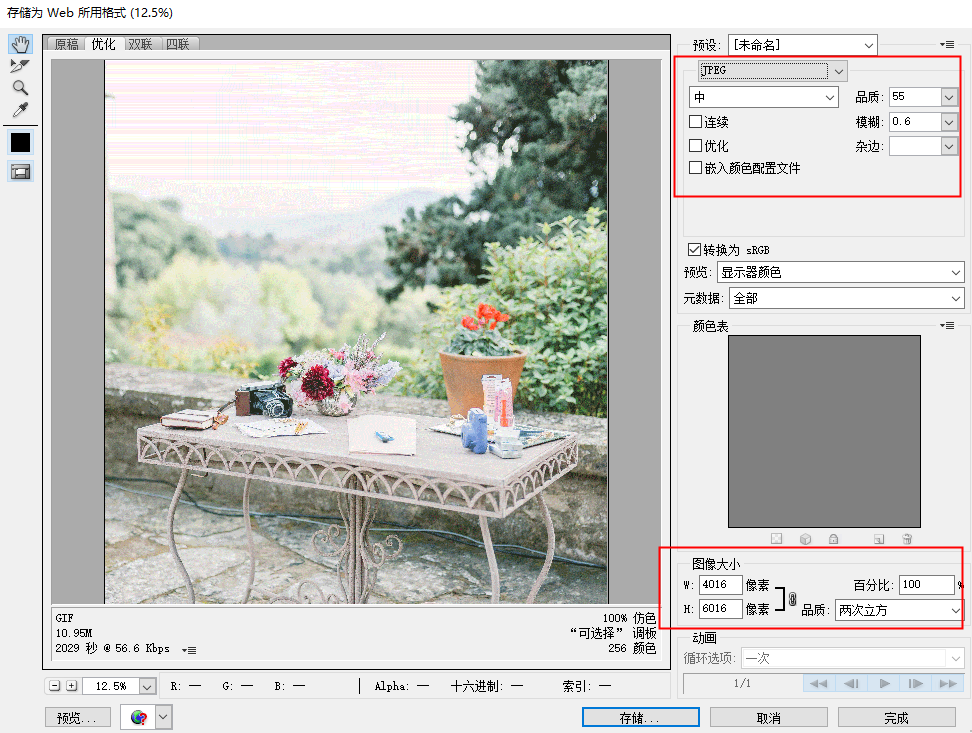Select the Eyedropper tool
The height and width of the screenshot is (733, 972).
coord(20,110)
